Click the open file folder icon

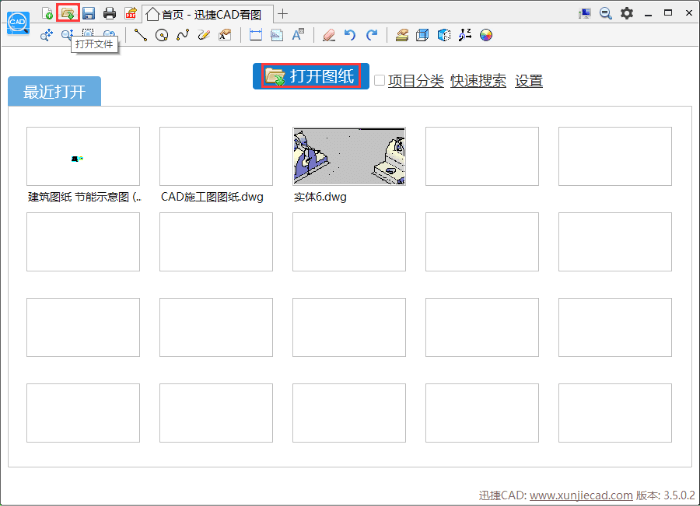pyautogui.click(x=68, y=13)
